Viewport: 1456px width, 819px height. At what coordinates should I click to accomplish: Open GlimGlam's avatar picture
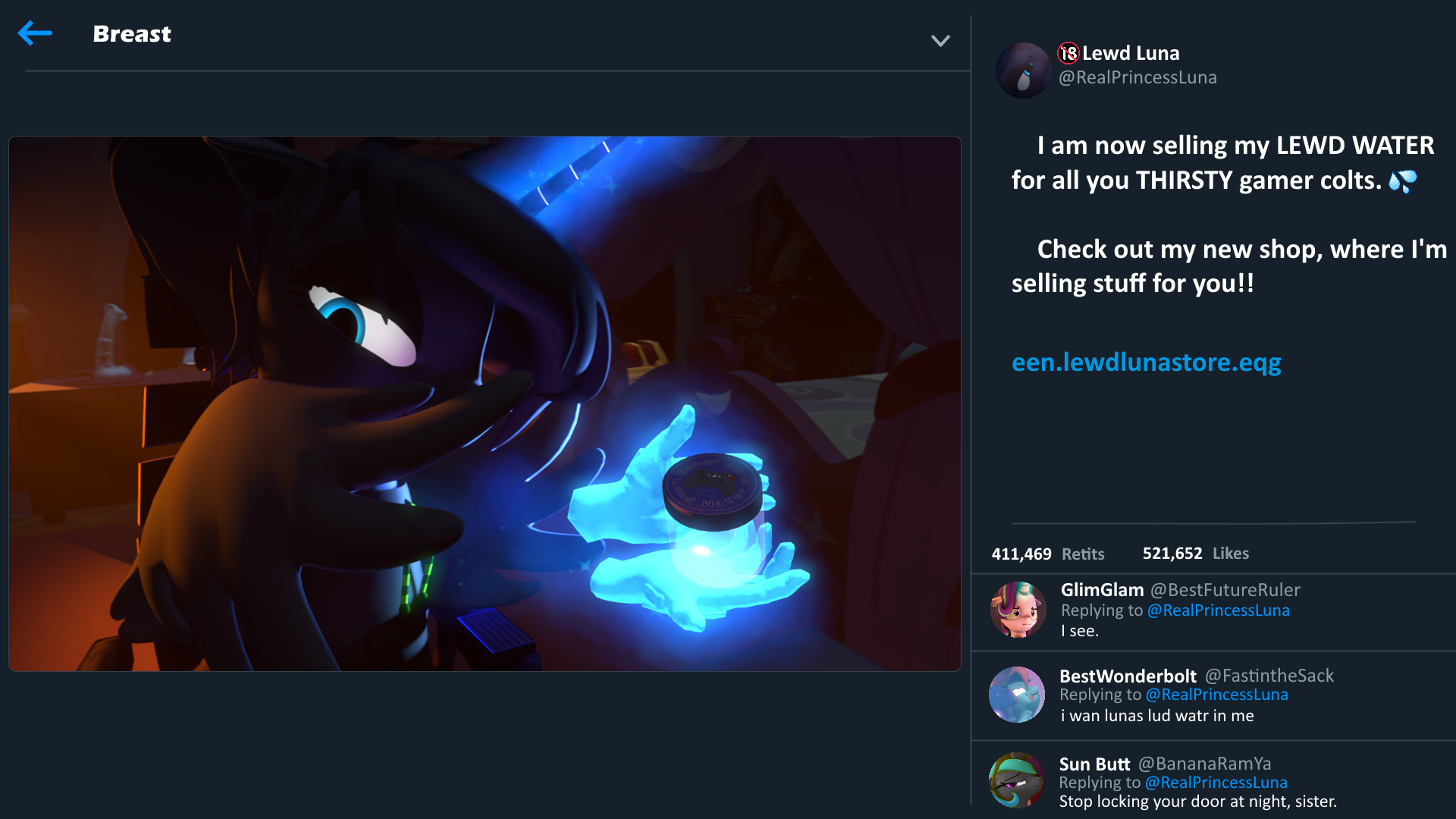(1018, 610)
